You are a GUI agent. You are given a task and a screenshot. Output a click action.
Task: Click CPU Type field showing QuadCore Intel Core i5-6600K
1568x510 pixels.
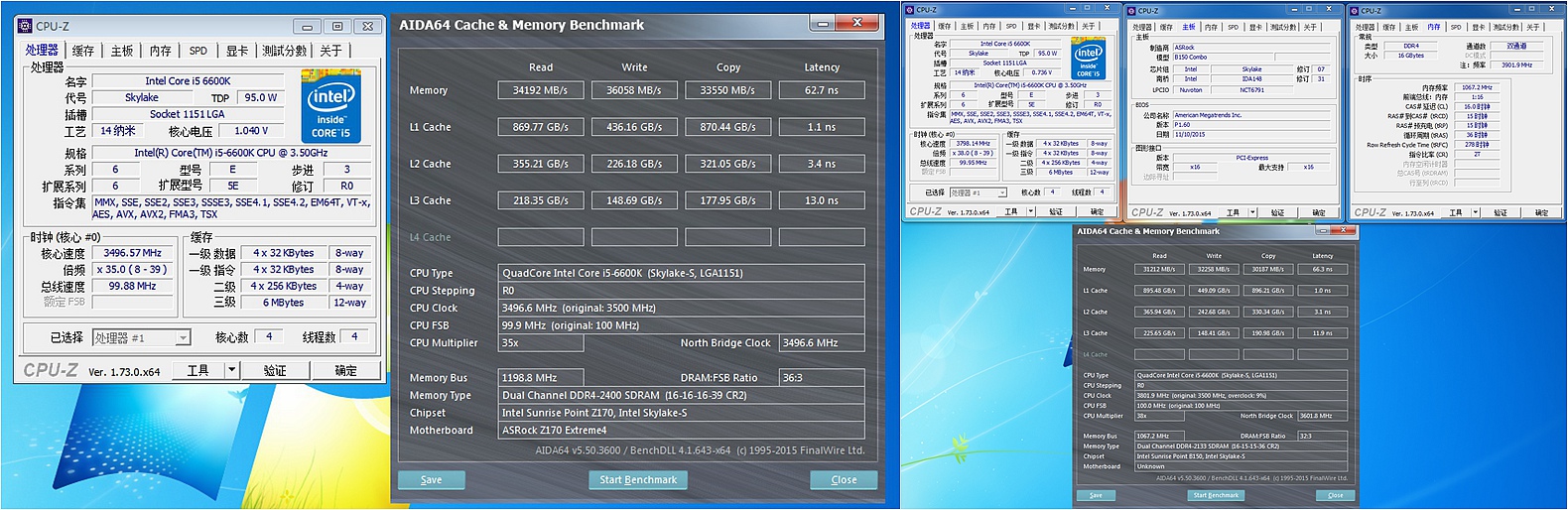[681, 273]
